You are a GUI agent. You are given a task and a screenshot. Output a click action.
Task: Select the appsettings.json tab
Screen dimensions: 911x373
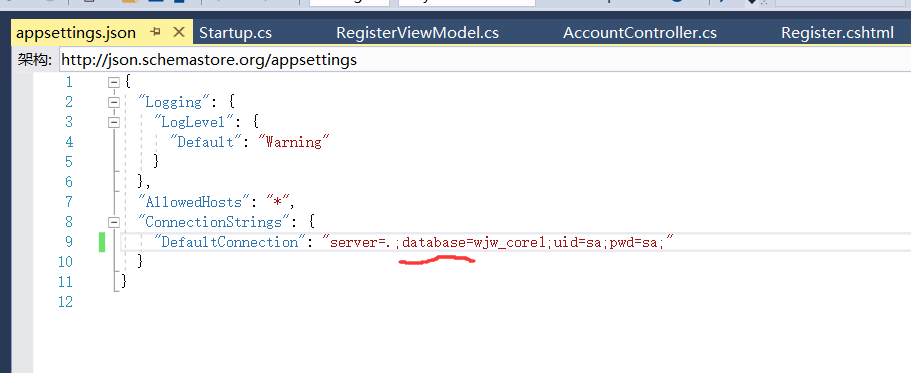[x=76, y=33]
